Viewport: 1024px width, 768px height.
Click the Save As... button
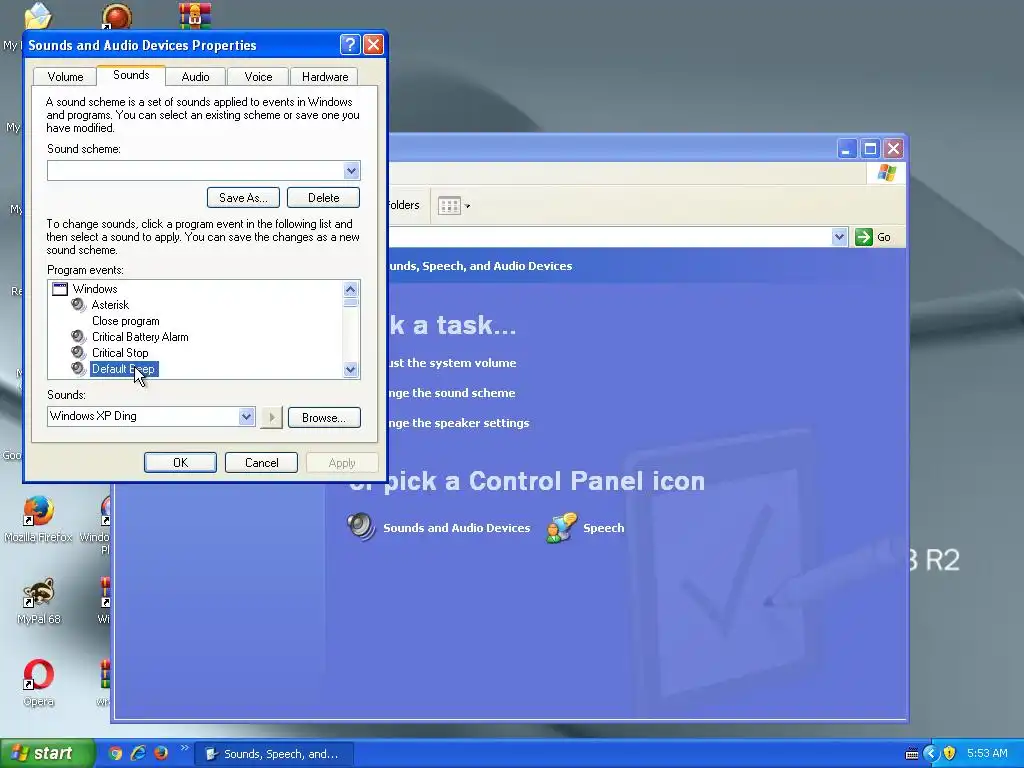(x=243, y=198)
